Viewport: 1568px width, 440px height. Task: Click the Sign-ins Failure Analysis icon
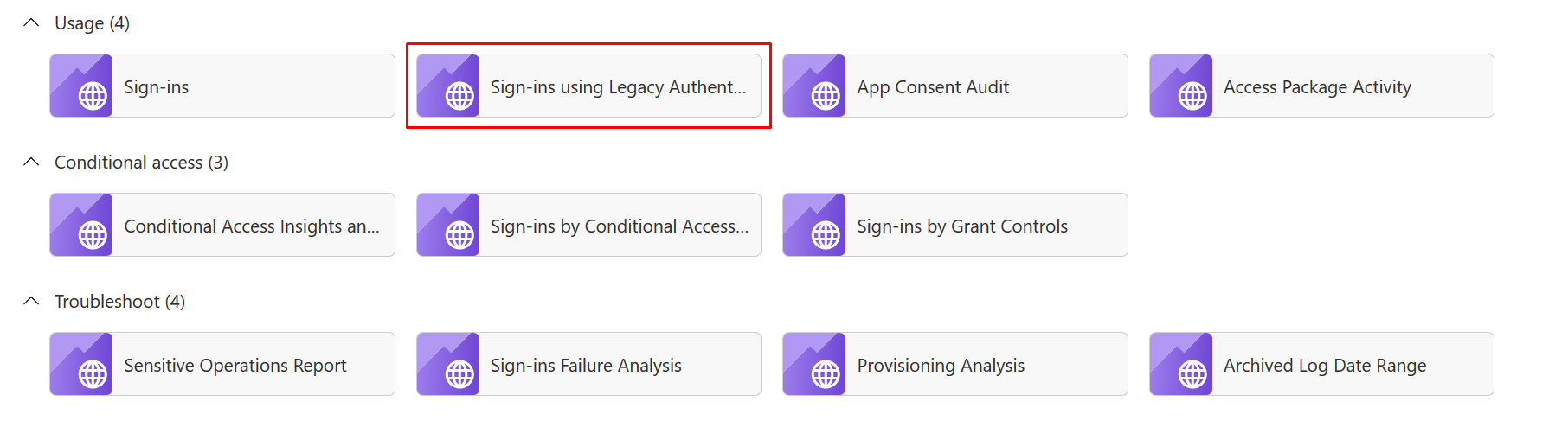point(448,364)
